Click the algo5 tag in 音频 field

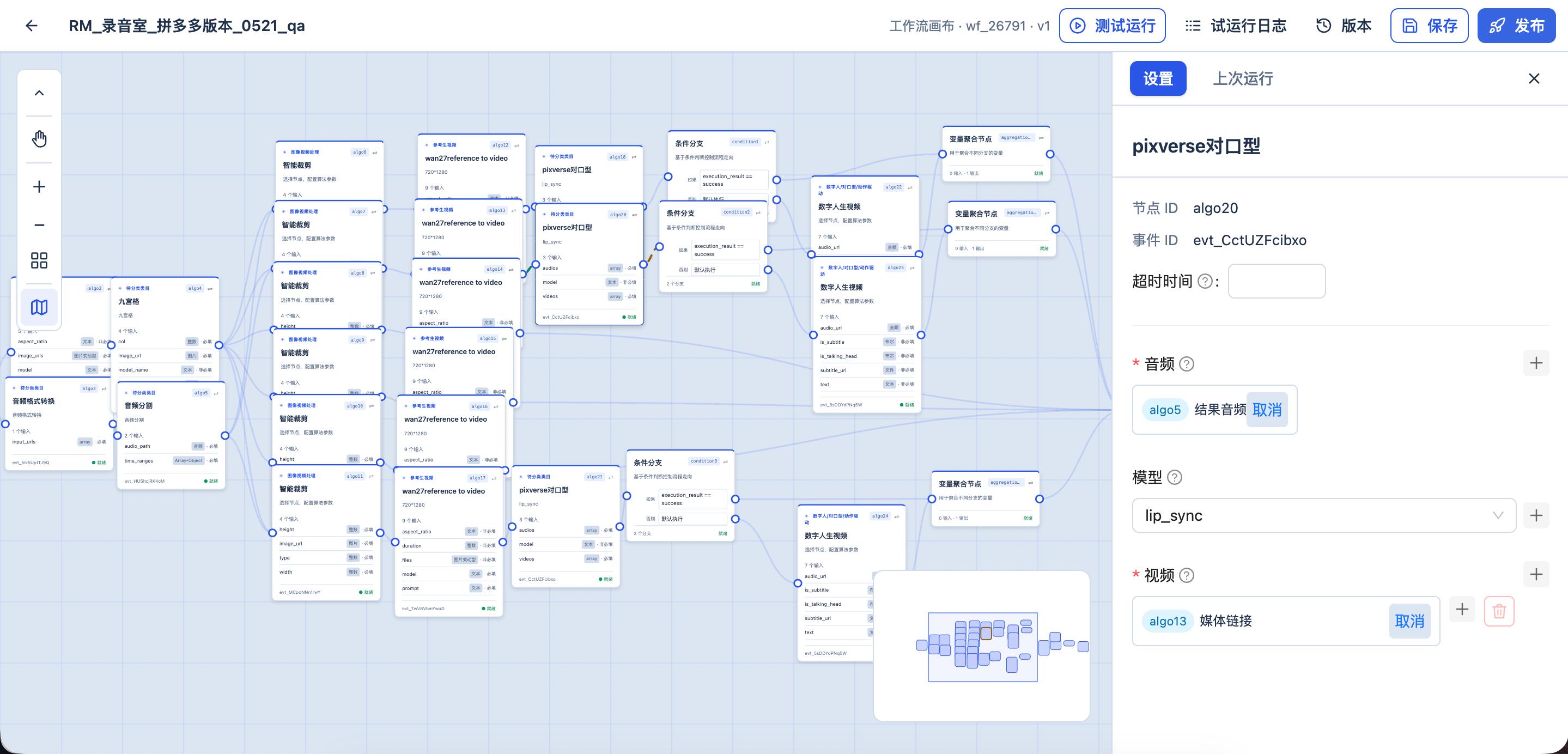pyautogui.click(x=1164, y=410)
